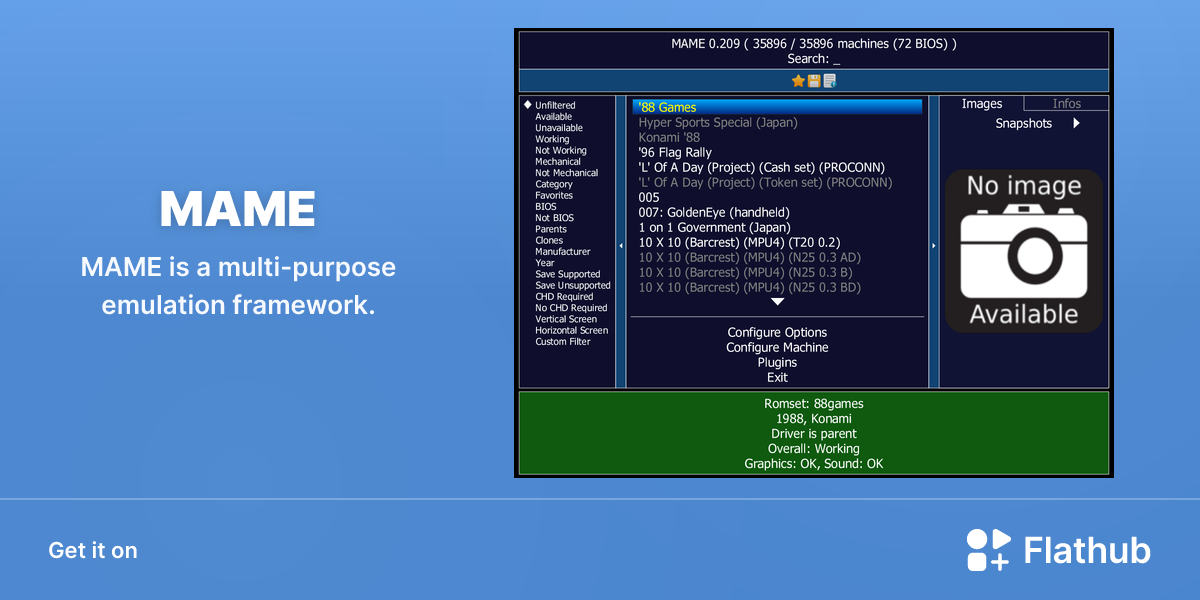
Task: Click the favorites star icon
Action: tap(798, 81)
